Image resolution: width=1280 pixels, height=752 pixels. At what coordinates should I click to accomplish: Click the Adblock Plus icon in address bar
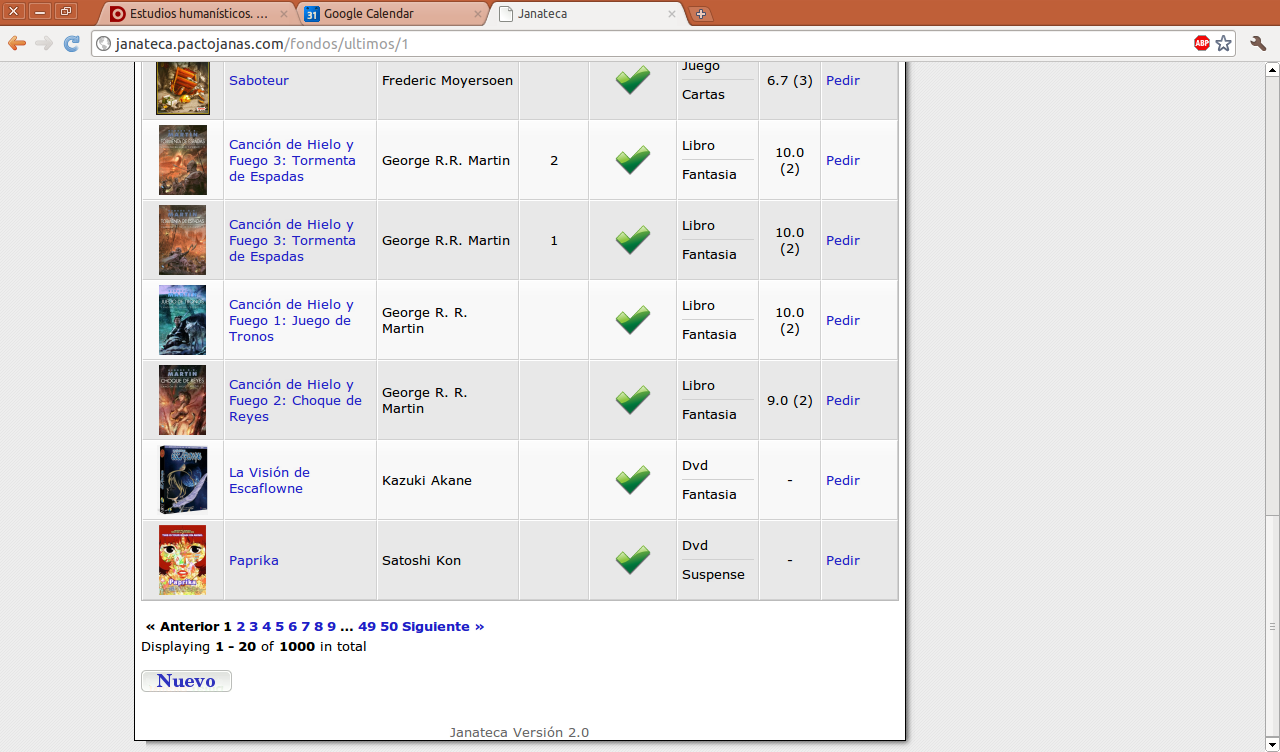point(1201,43)
